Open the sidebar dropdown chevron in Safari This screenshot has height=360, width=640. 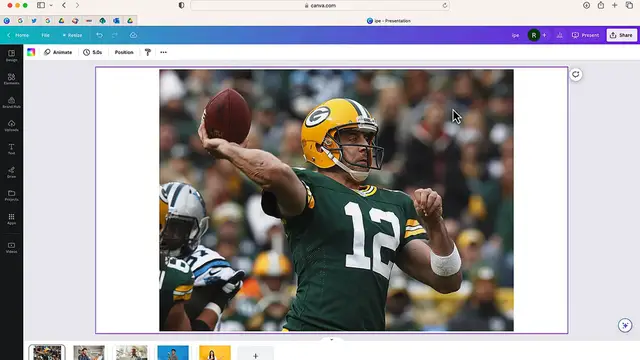tap(51, 5)
